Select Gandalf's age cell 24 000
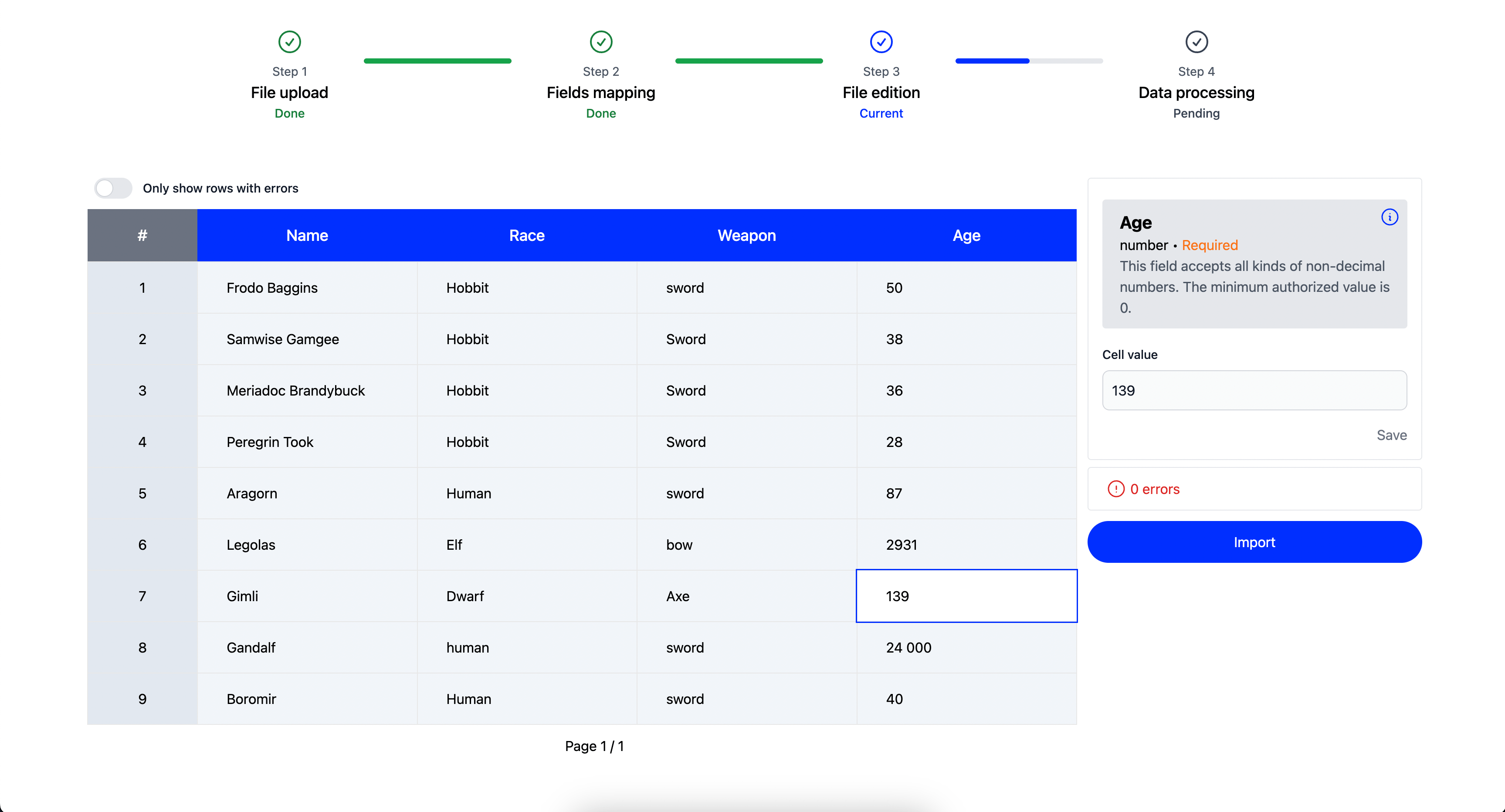 click(x=966, y=647)
